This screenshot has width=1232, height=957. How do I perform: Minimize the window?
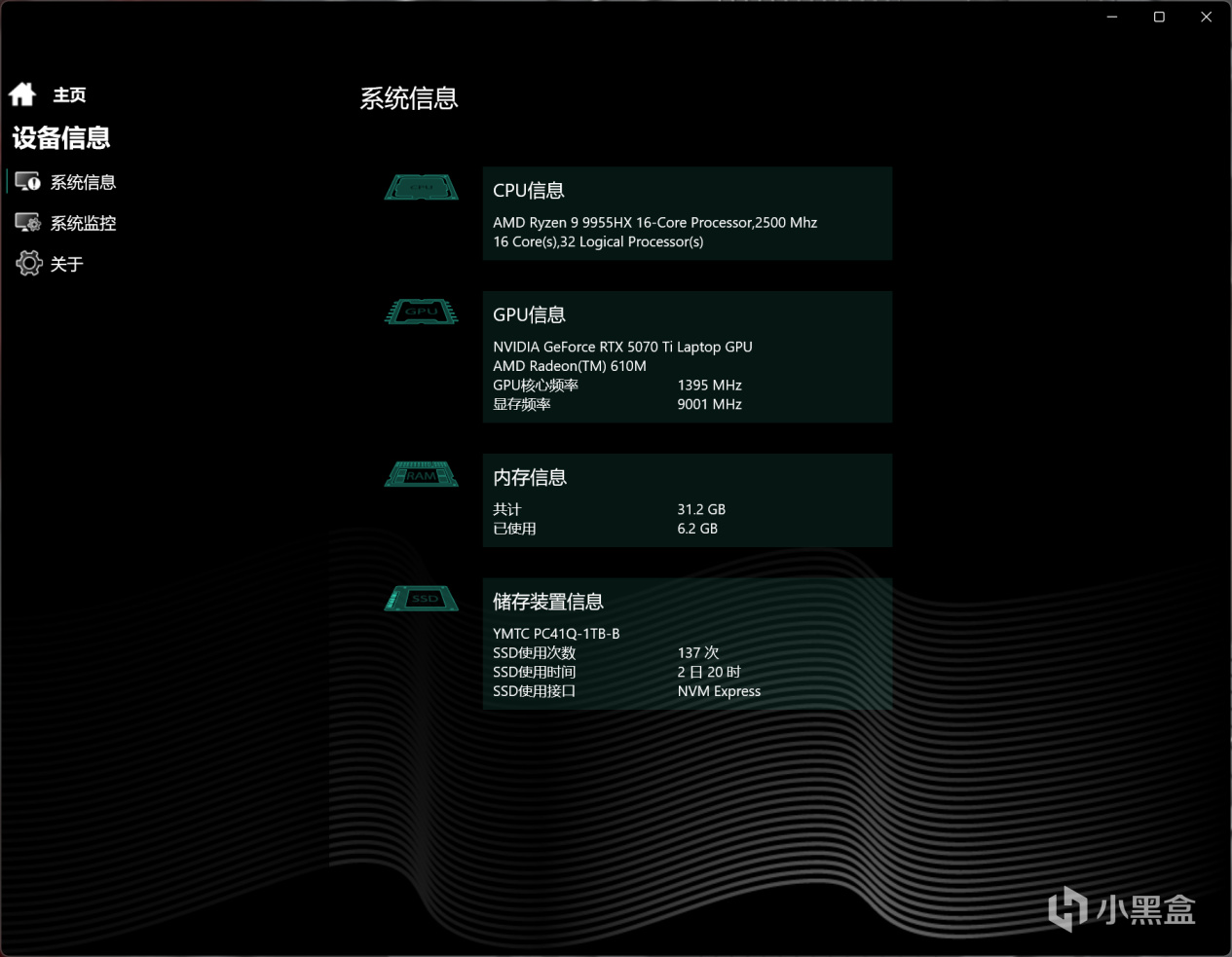pos(1112,17)
